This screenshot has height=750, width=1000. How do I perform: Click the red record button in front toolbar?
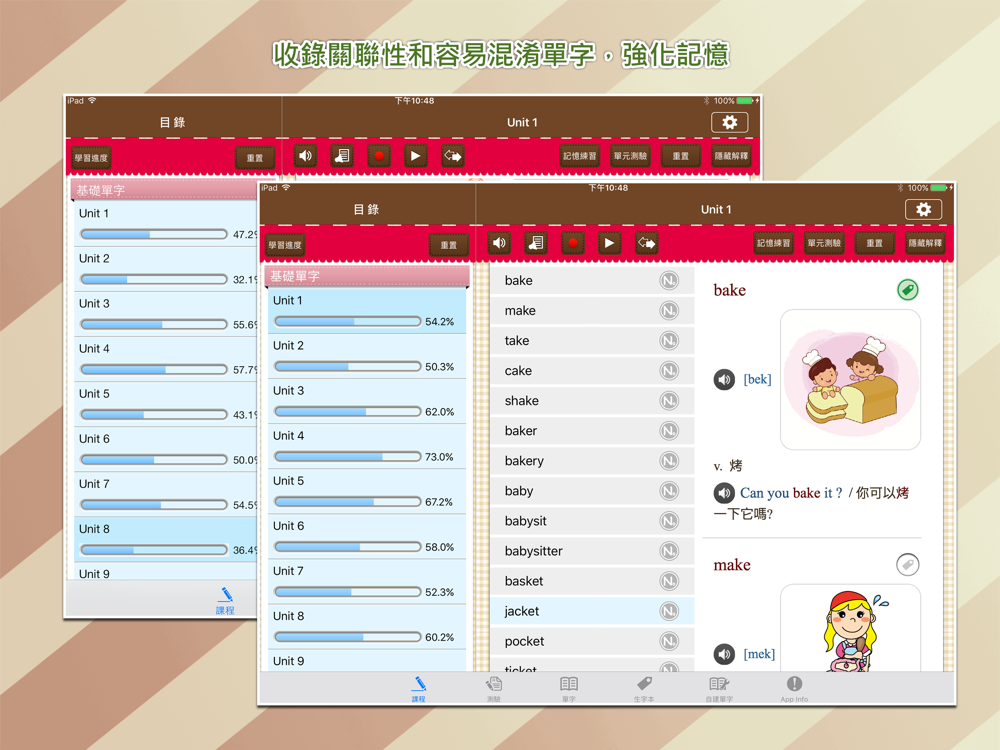pos(573,243)
